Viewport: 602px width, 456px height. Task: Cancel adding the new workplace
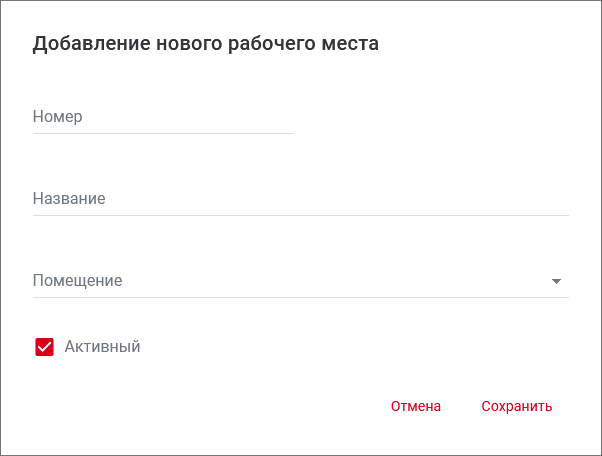pyautogui.click(x=416, y=406)
